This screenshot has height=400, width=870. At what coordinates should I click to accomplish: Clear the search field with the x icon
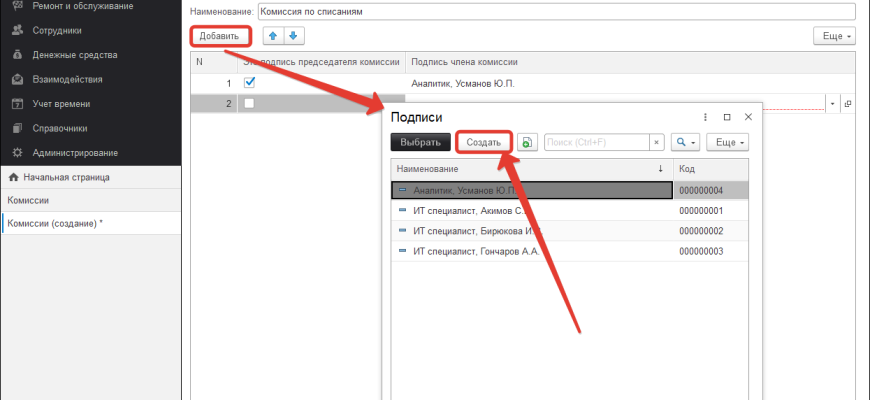[x=656, y=142]
